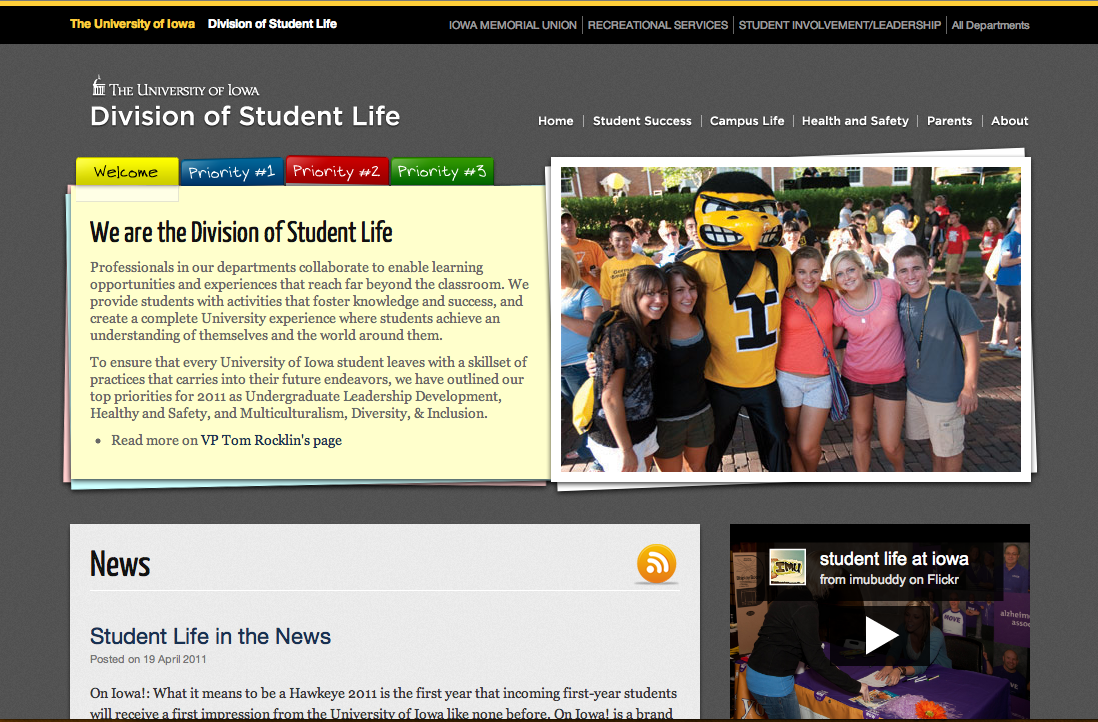Open the imubuddy Flickr avatar thumbnail
The width and height of the screenshot is (1098, 722).
coord(787,567)
